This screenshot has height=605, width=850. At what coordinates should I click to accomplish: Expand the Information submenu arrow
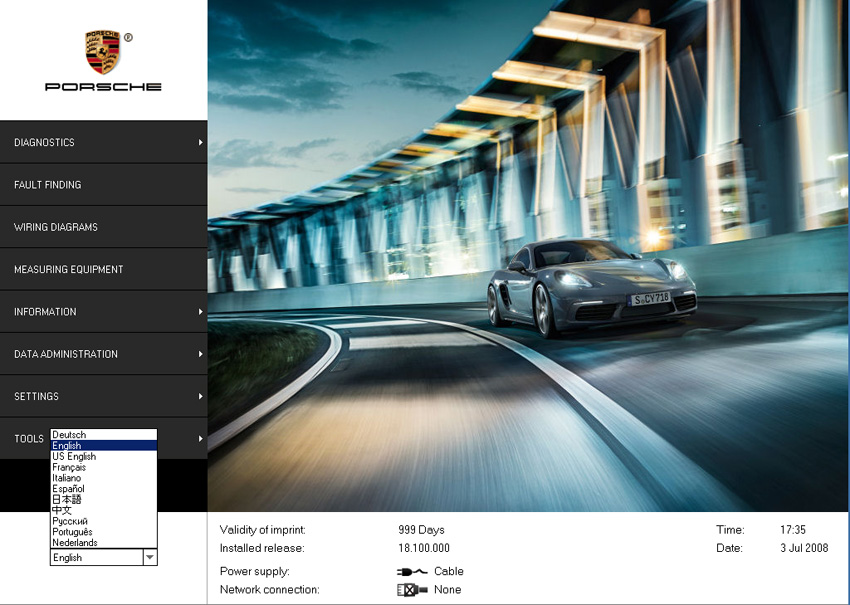pos(201,311)
